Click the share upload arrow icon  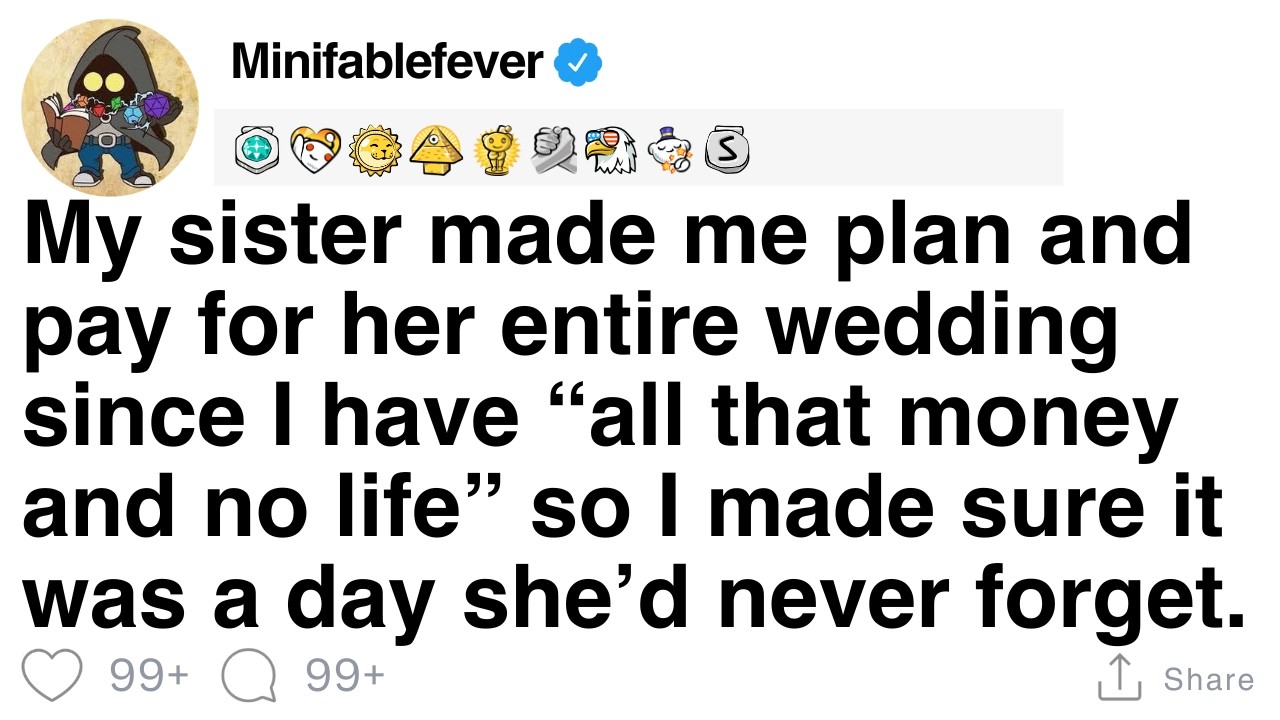tap(1120, 677)
